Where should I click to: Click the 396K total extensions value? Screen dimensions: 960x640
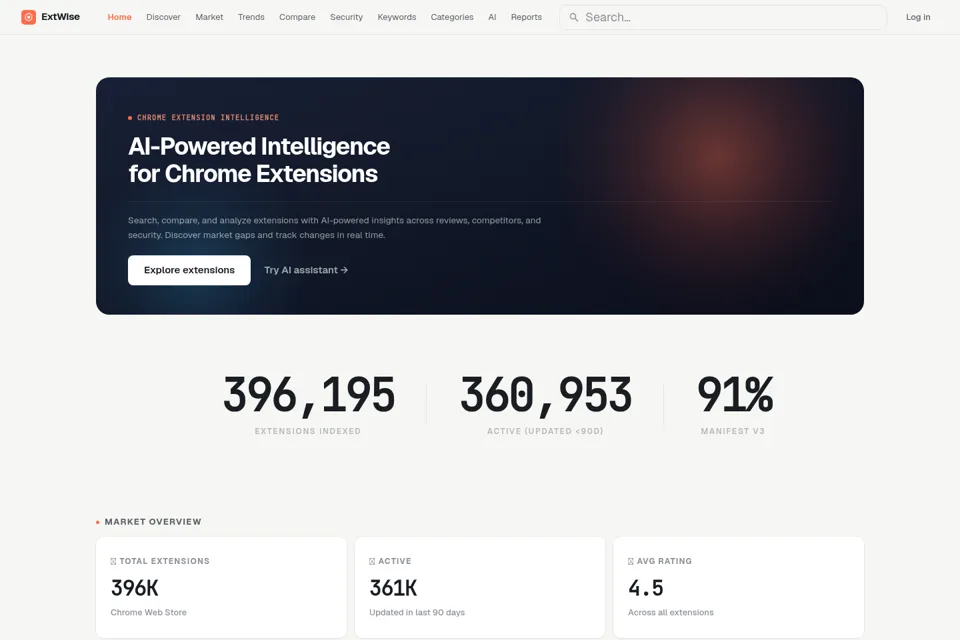point(135,588)
